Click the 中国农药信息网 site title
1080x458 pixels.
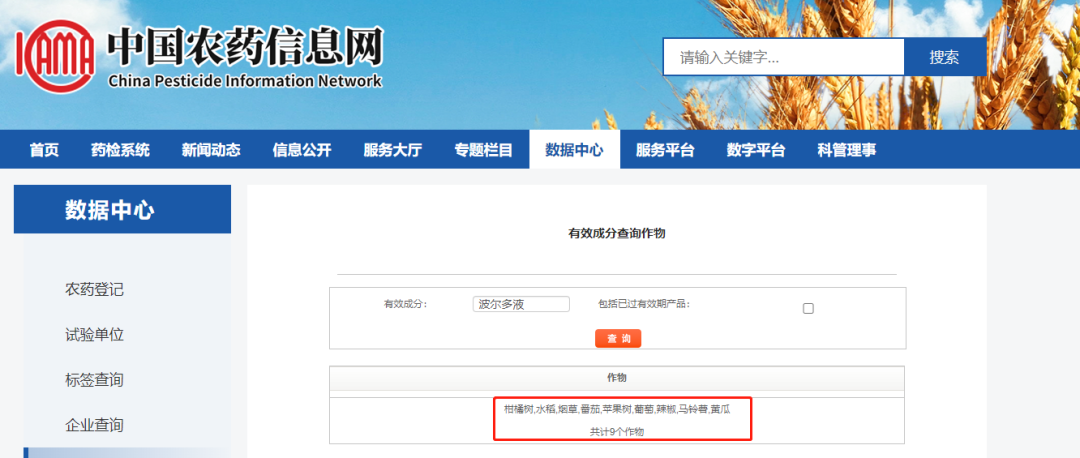245,48
